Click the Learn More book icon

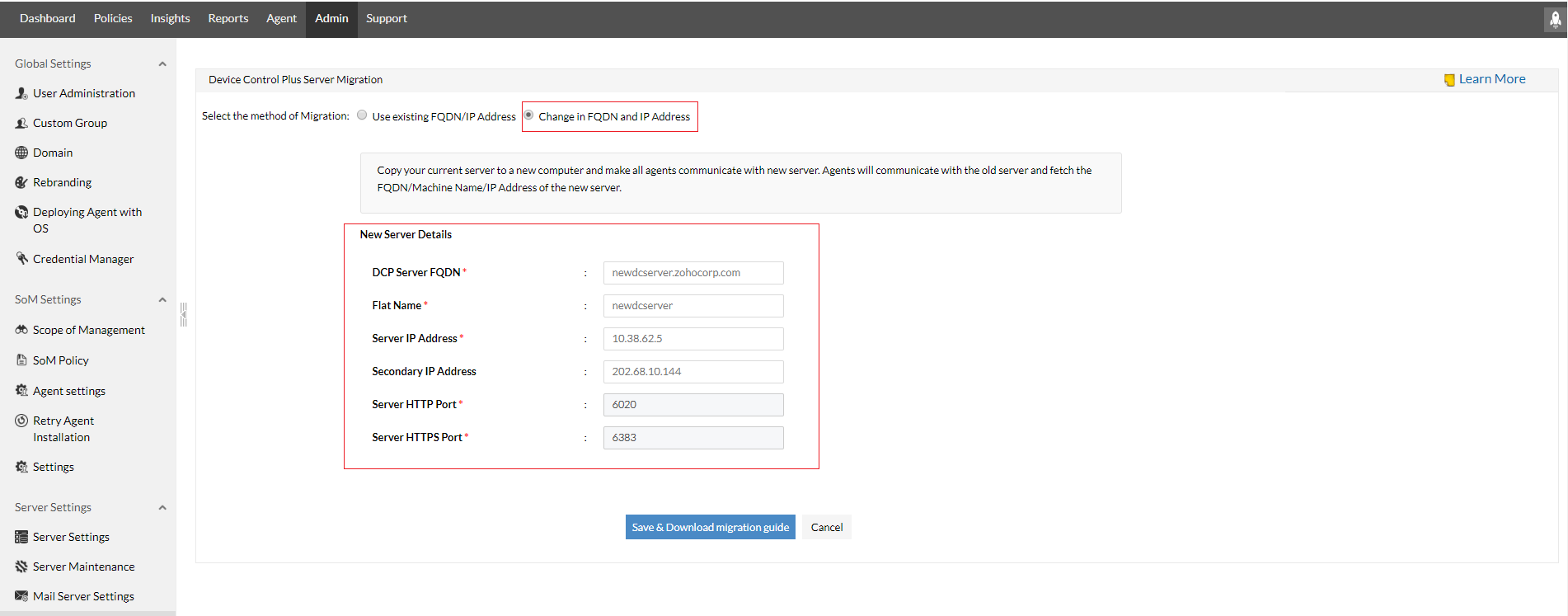1449,80
